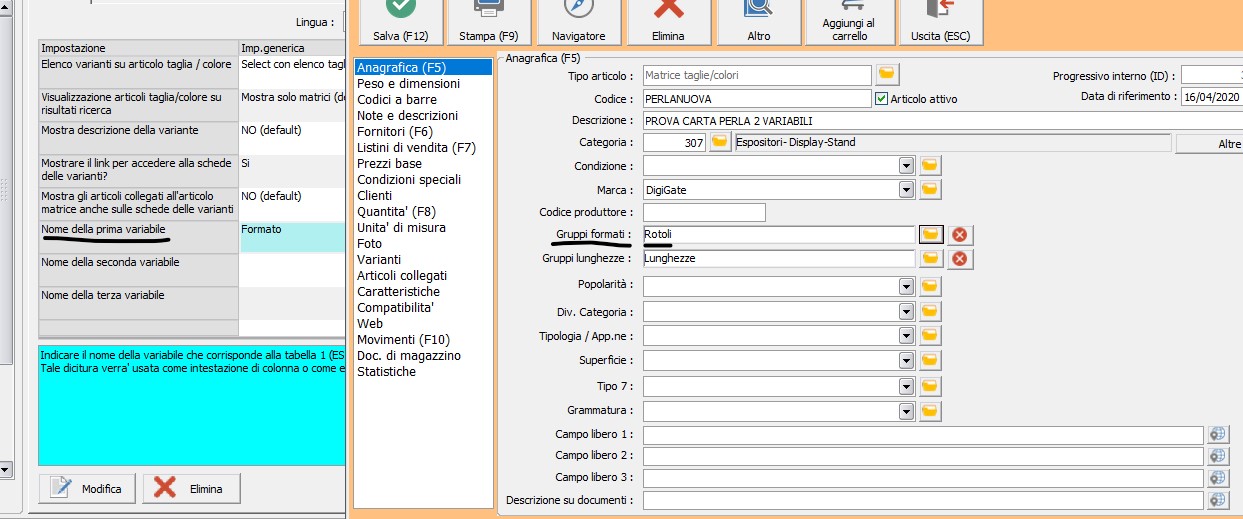
Task: Click the Modifica button
Action: pyautogui.click(x=87, y=489)
